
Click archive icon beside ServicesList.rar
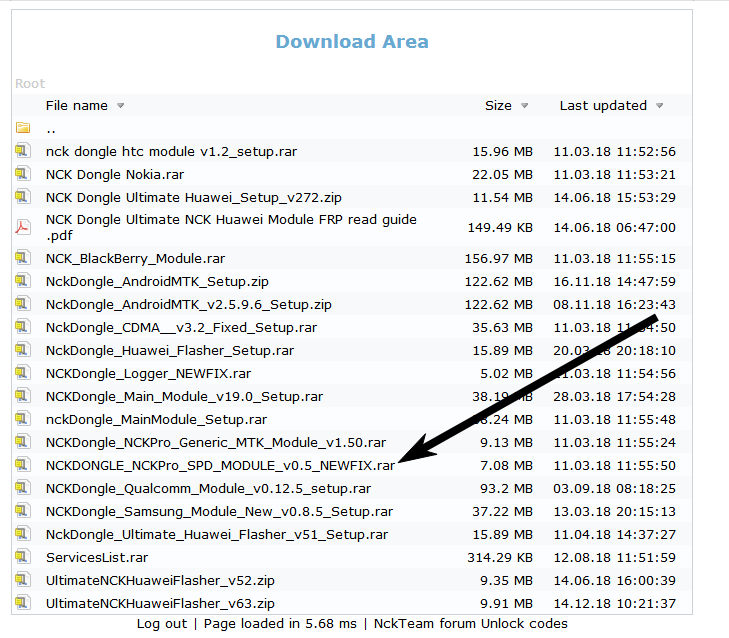coord(23,557)
